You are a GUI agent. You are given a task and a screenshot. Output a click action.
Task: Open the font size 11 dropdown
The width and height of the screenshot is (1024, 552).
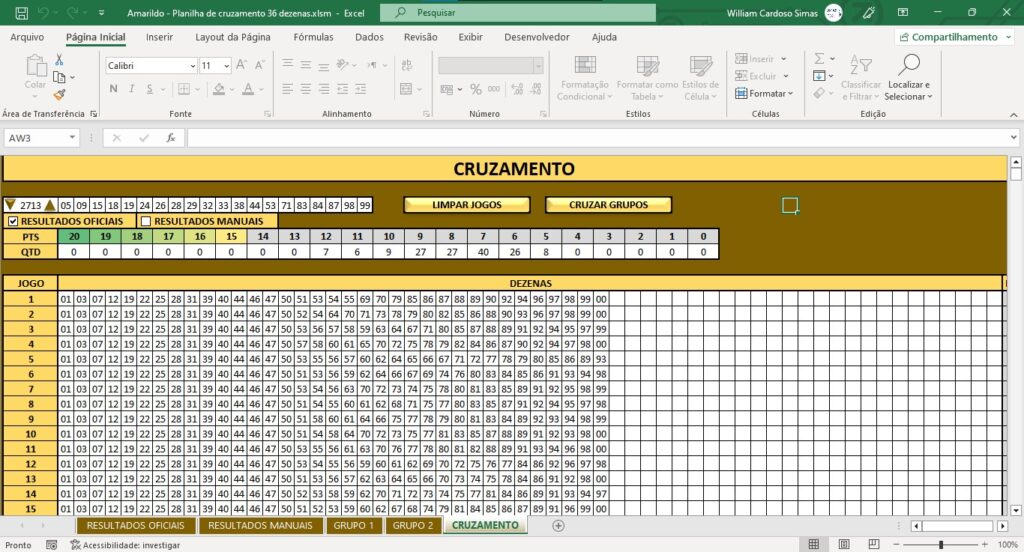pos(227,65)
